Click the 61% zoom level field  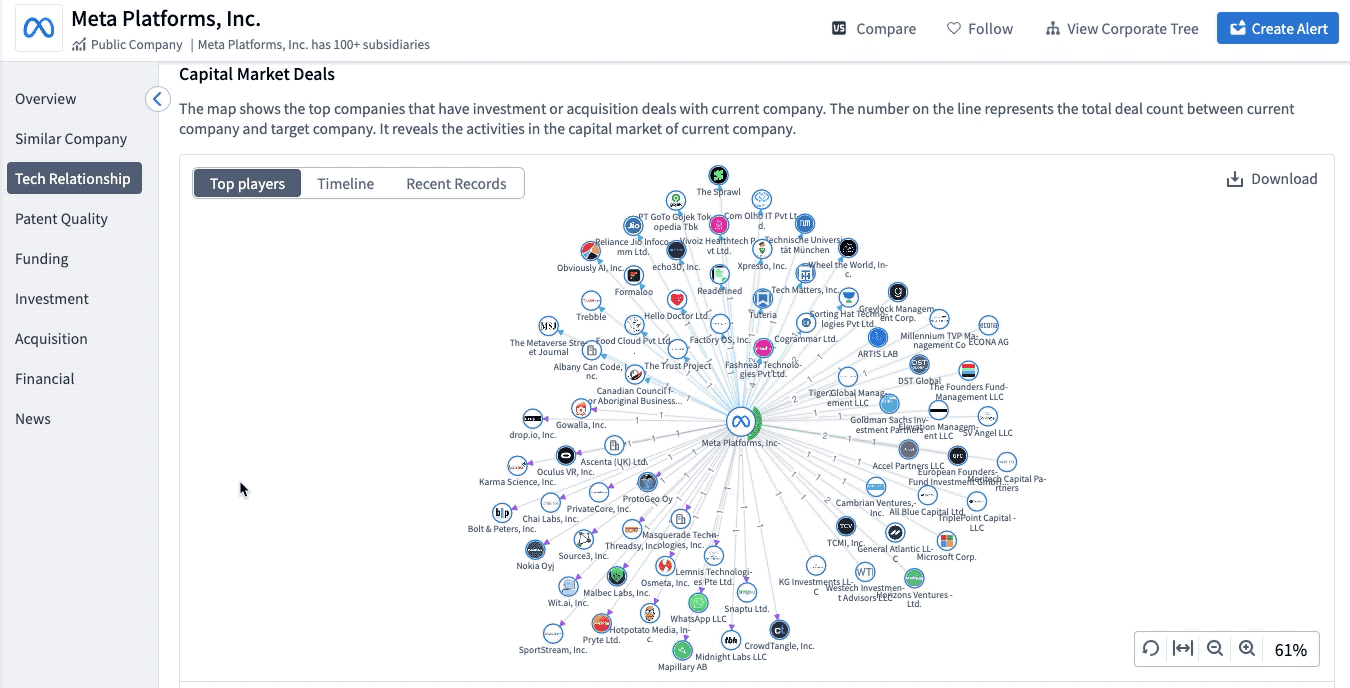coord(1291,650)
